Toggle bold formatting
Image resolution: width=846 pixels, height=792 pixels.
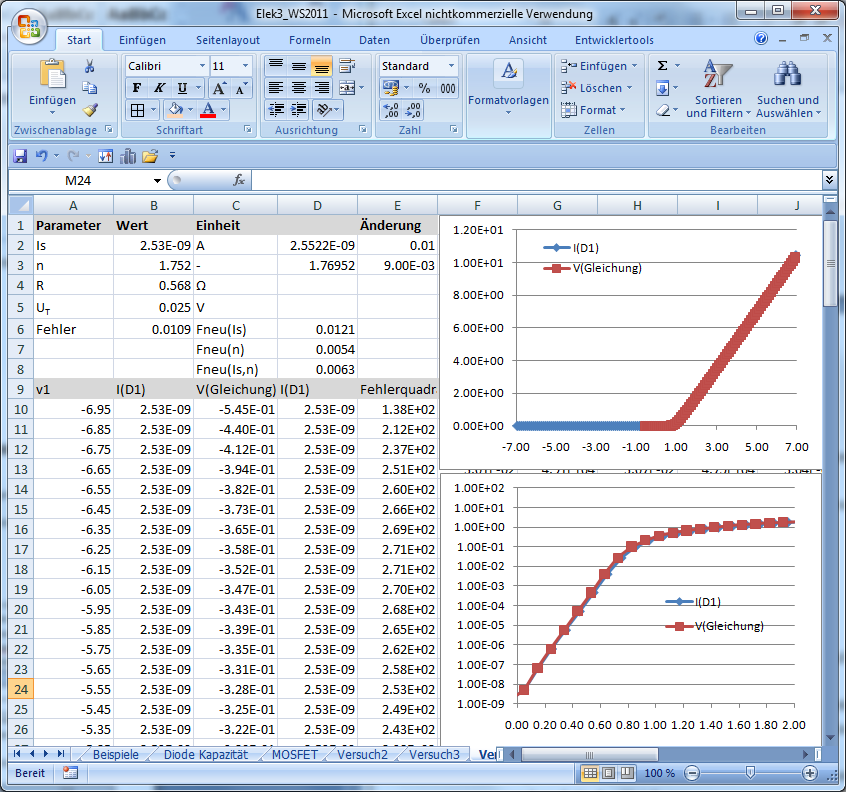point(138,88)
